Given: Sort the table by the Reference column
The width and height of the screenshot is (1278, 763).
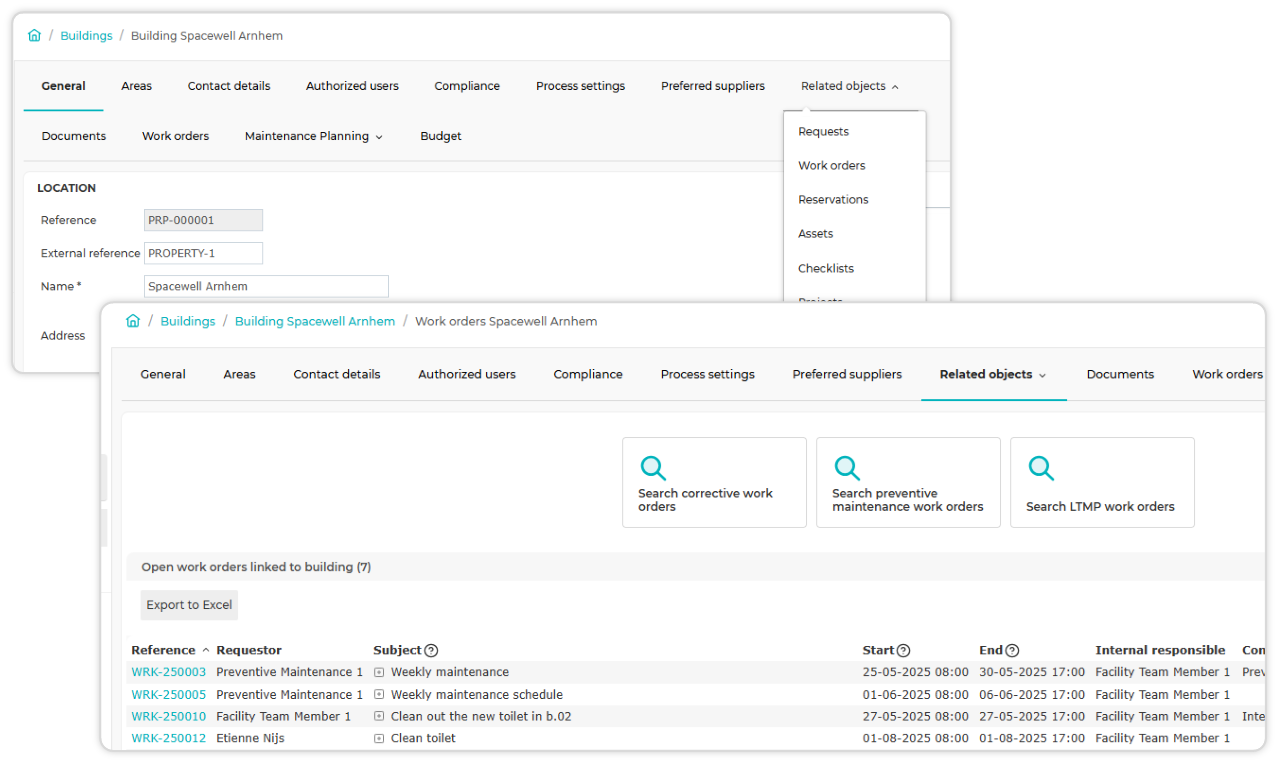Looking at the screenshot, I should click(163, 650).
